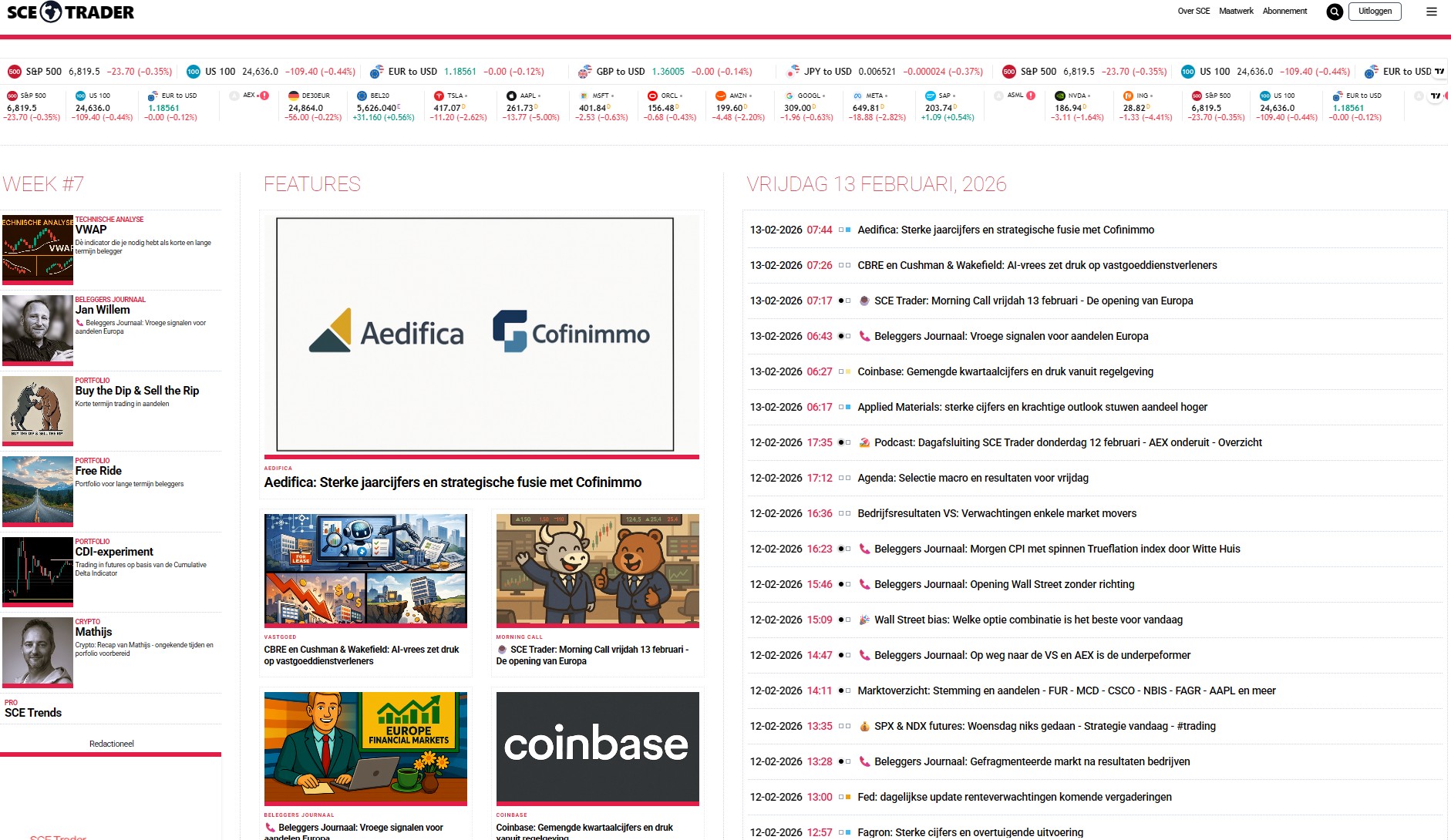Click the Uitloggen button
This screenshot has height=840, width=1451.
point(1375,12)
